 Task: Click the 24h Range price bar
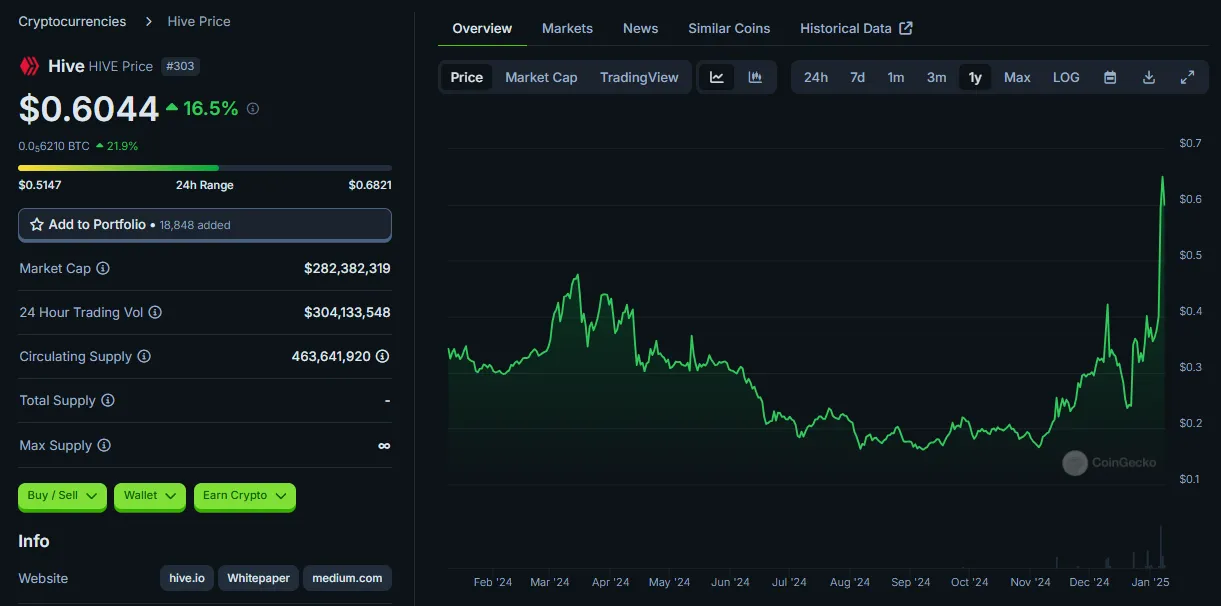[205, 168]
